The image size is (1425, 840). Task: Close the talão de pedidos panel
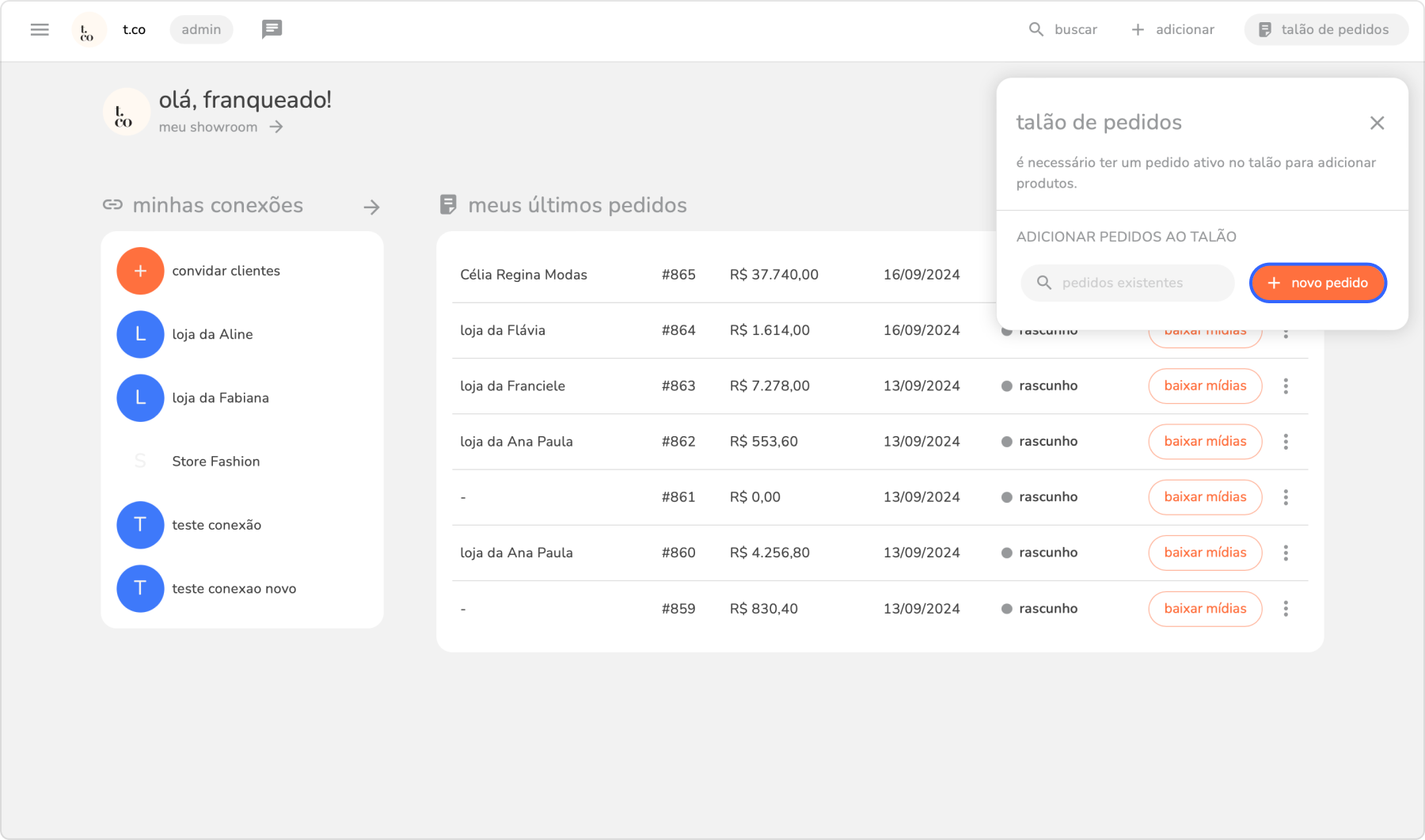(x=1377, y=123)
